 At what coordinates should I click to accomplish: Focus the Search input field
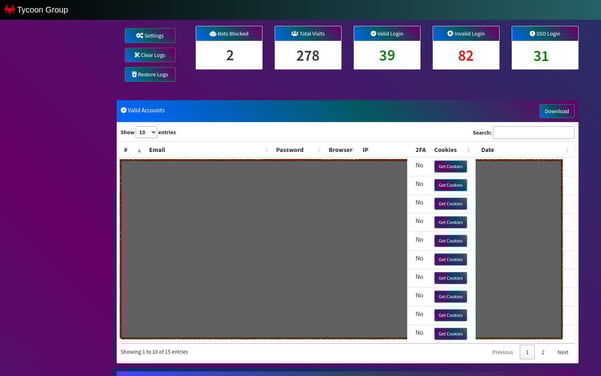click(534, 133)
